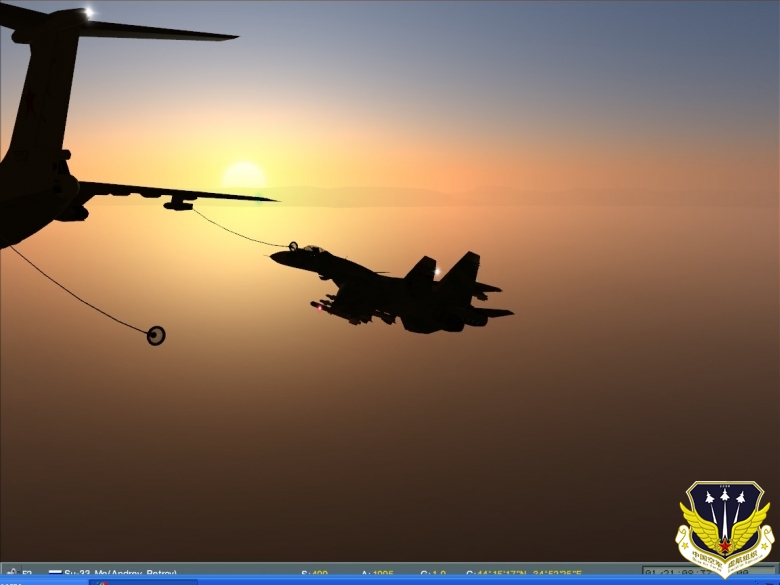780x585 pixels.
Task: Click the A:1995 altitude readout
Action: coord(377,573)
